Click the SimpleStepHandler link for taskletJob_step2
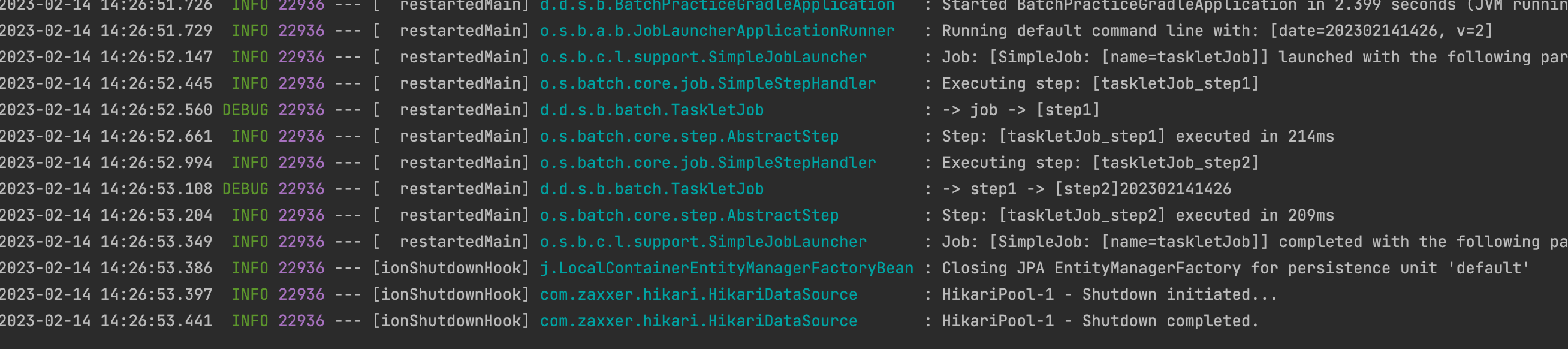1568x349 pixels. 708,163
